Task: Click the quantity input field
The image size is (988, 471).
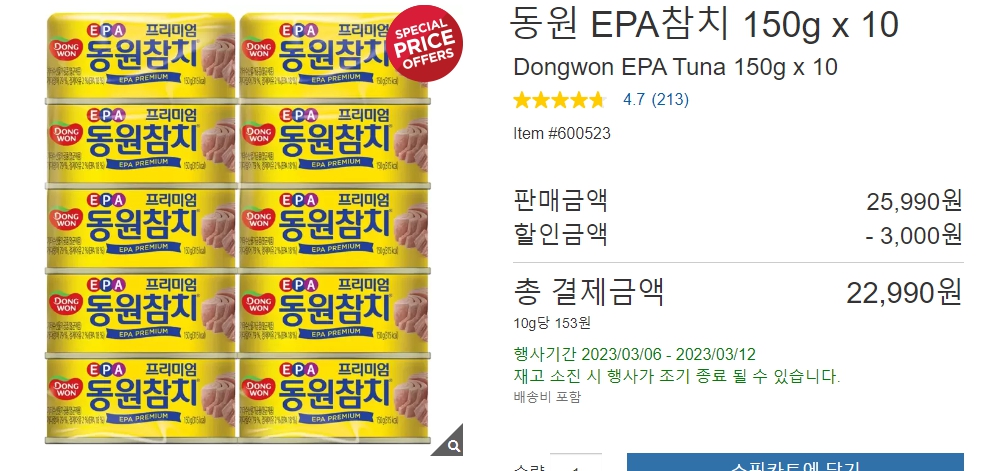Action: 575,463
